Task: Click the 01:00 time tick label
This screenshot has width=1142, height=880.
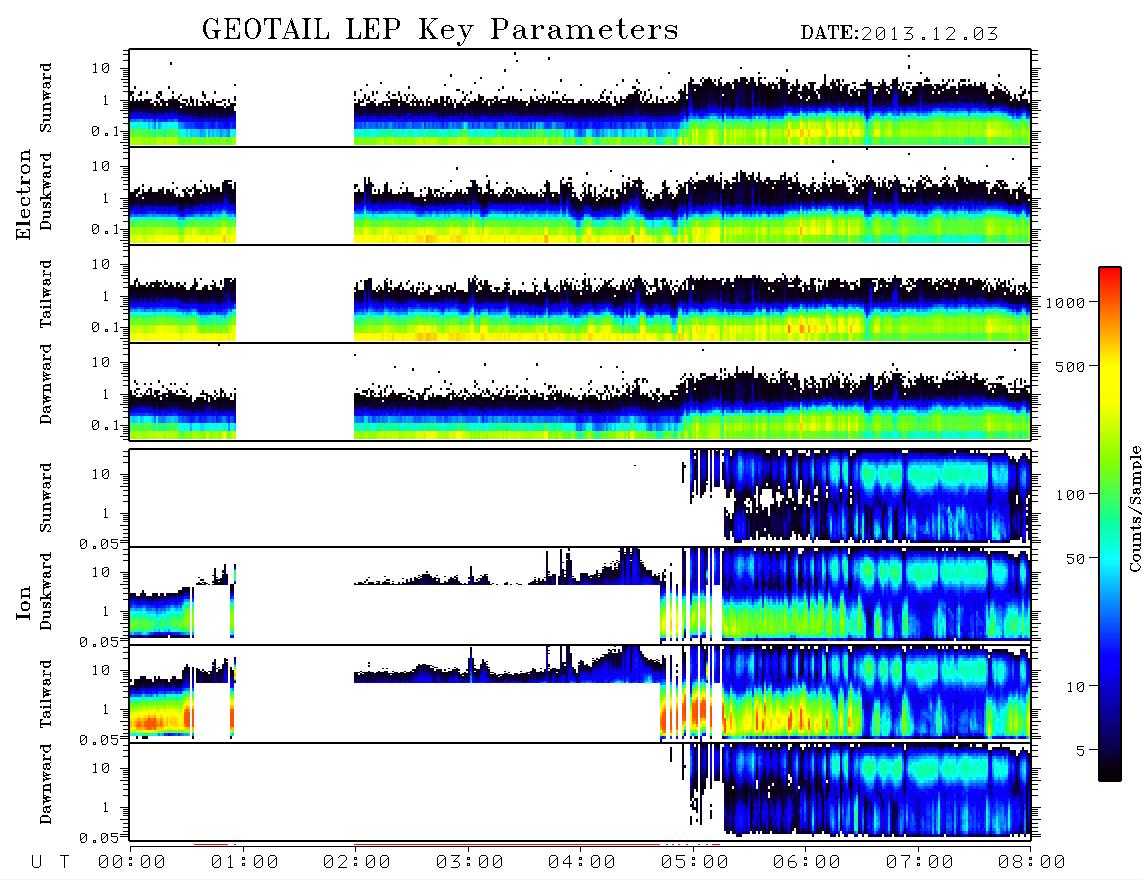Action: pyautogui.click(x=245, y=863)
